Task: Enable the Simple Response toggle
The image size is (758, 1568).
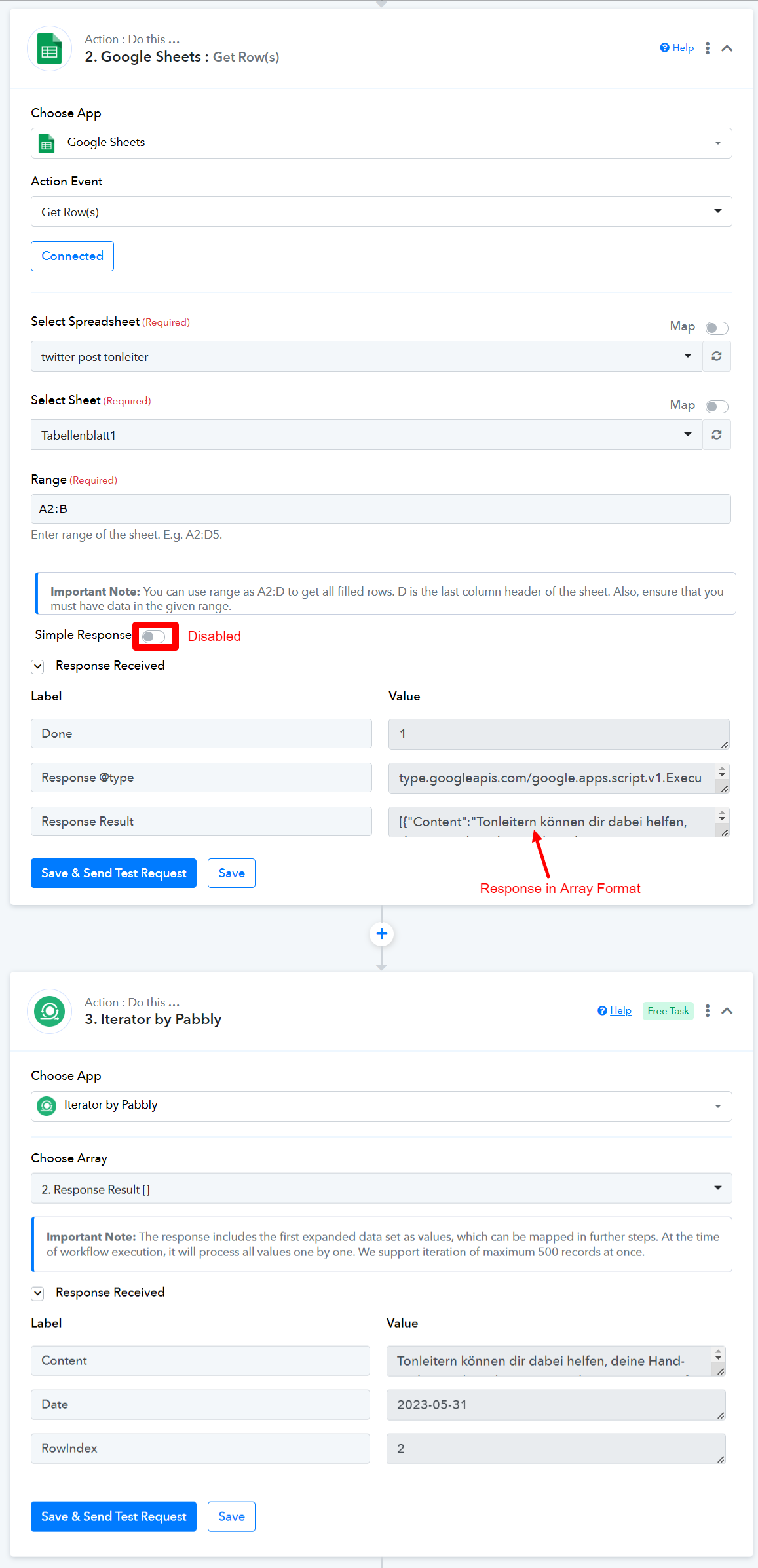Action: tap(154, 636)
